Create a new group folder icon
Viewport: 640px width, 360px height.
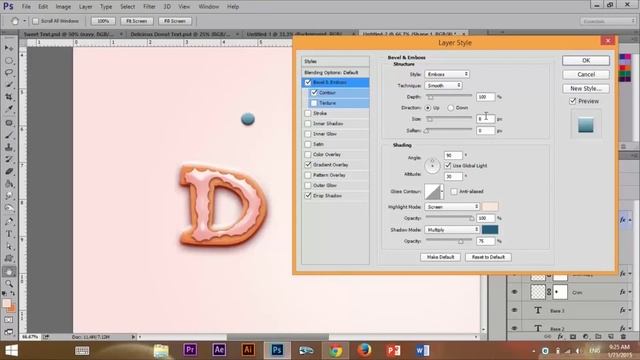pos(598,337)
